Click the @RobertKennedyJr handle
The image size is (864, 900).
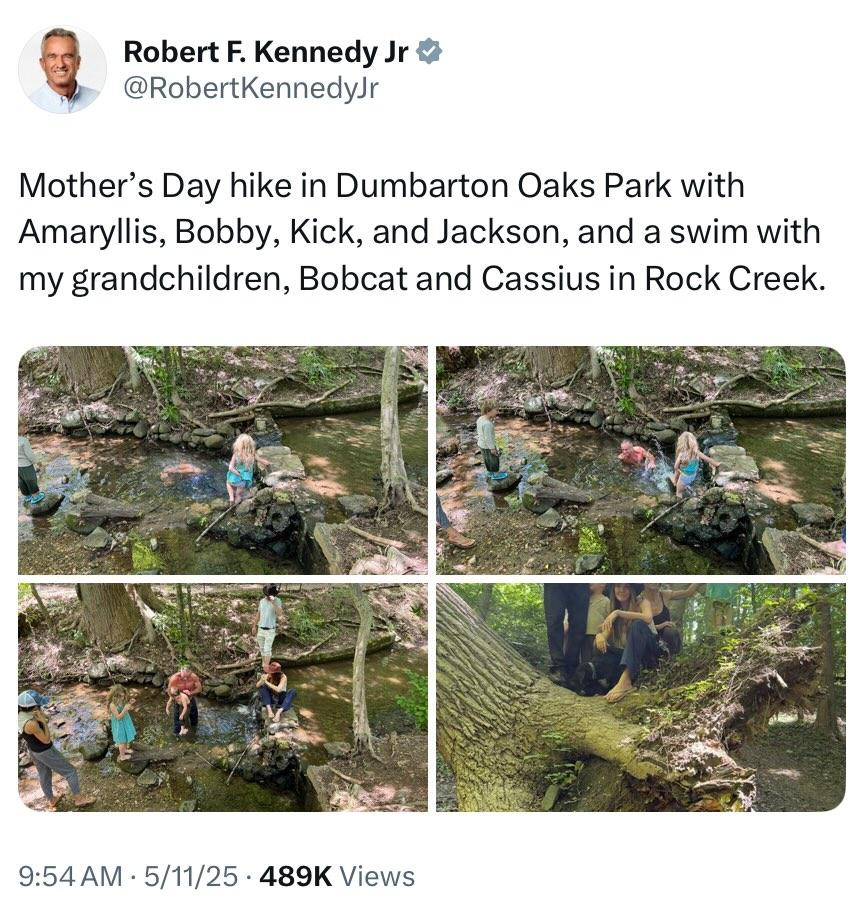coord(251,88)
